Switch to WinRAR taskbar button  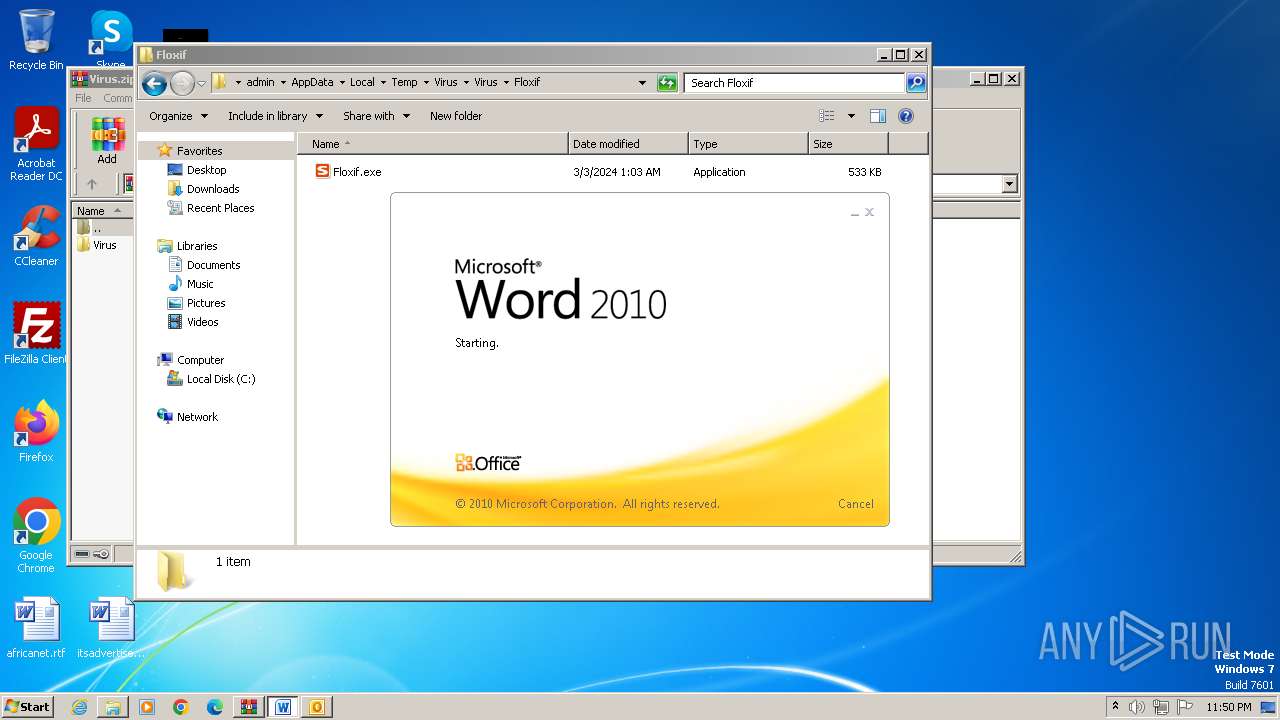(x=249, y=707)
